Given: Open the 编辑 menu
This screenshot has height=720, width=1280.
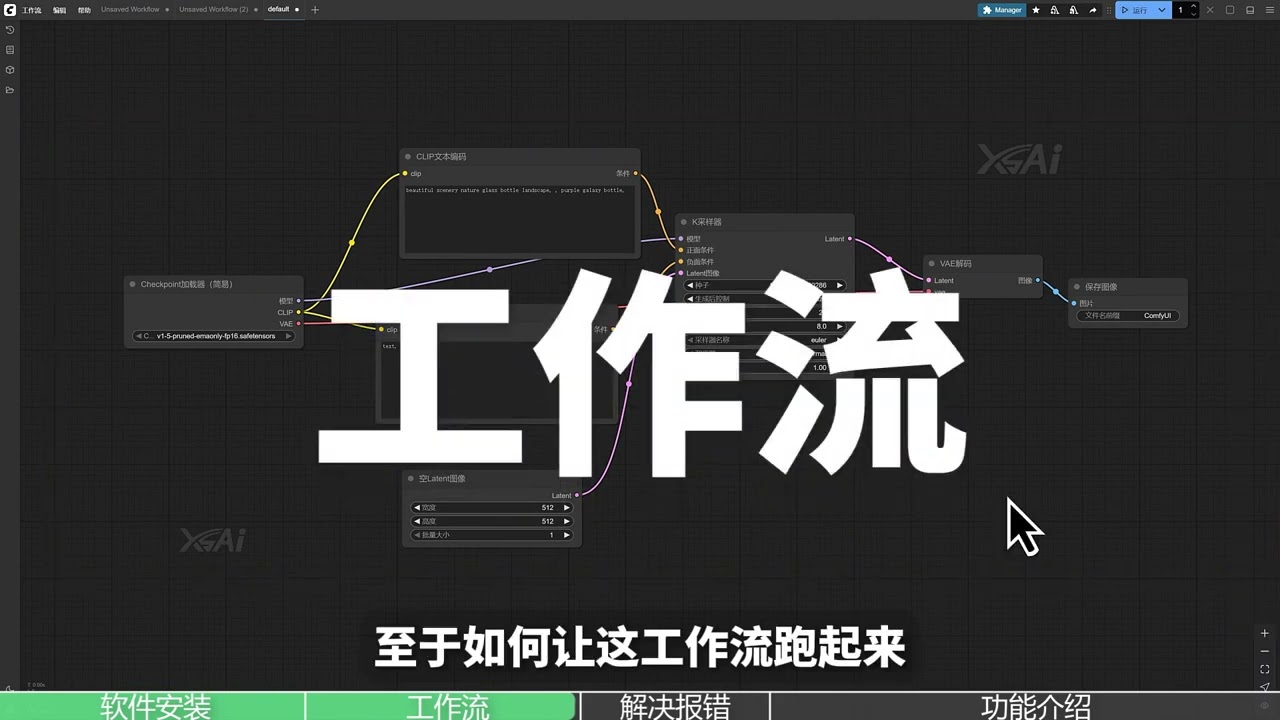Looking at the screenshot, I should (x=59, y=10).
